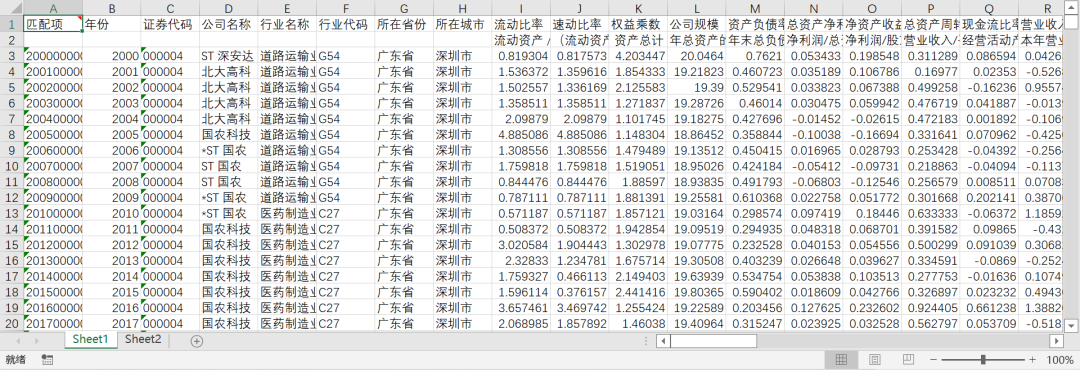
Task: Click the 公司名称 header cell
Action: pos(229,23)
